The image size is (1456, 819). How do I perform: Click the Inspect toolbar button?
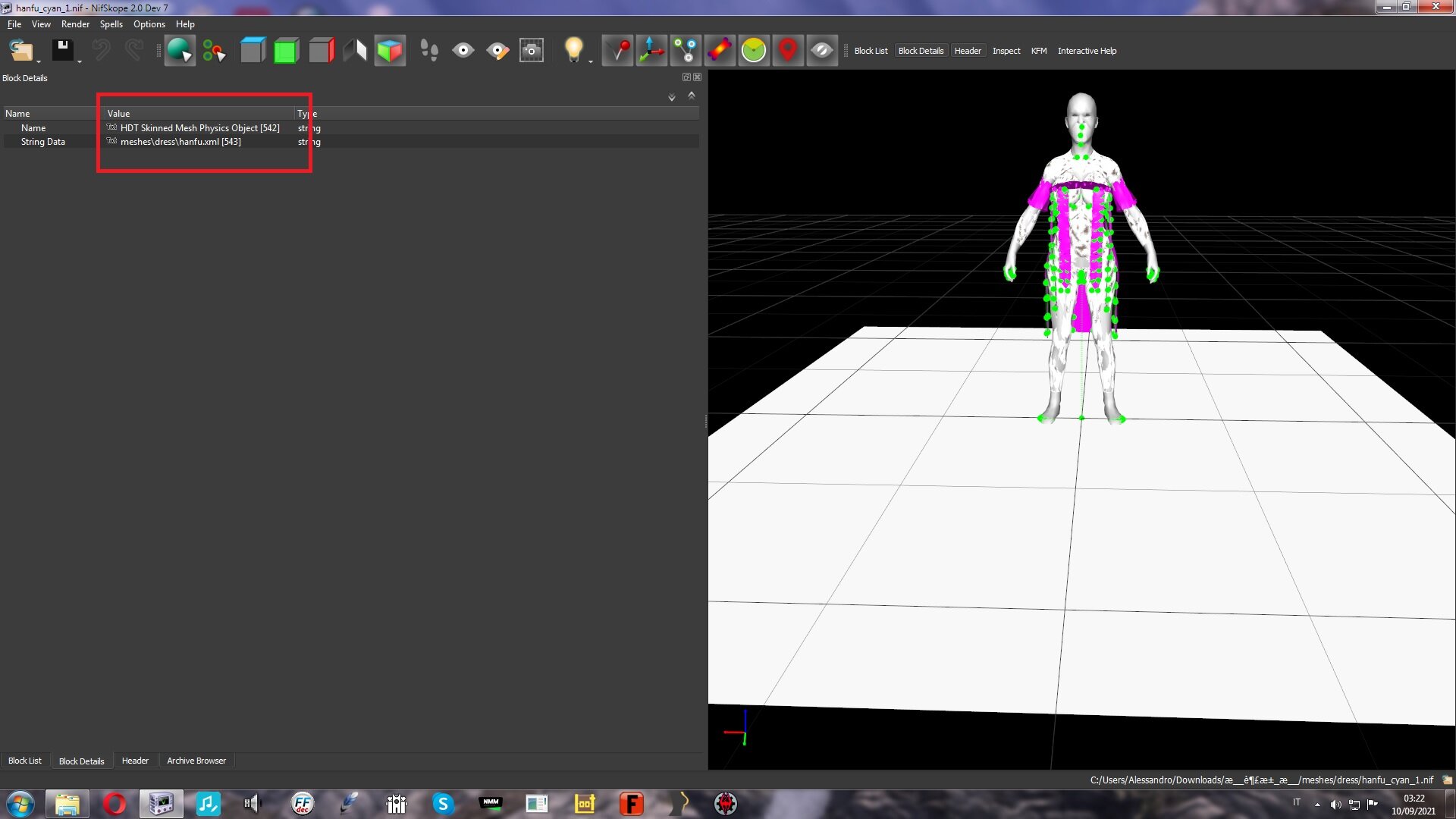click(1006, 51)
